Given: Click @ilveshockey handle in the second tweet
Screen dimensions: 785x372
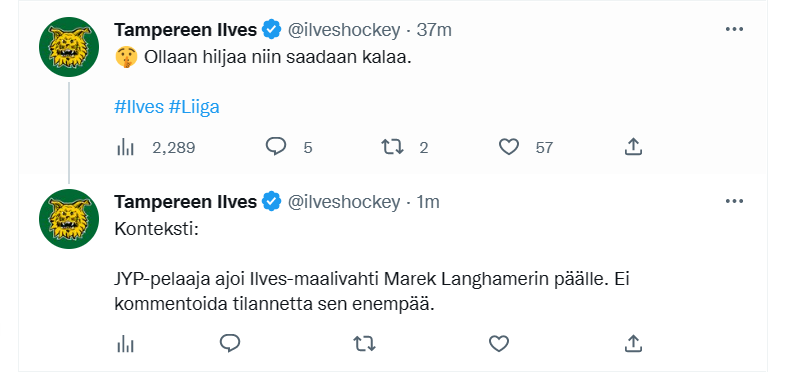Looking at the screenshot, I should [343, 202].
